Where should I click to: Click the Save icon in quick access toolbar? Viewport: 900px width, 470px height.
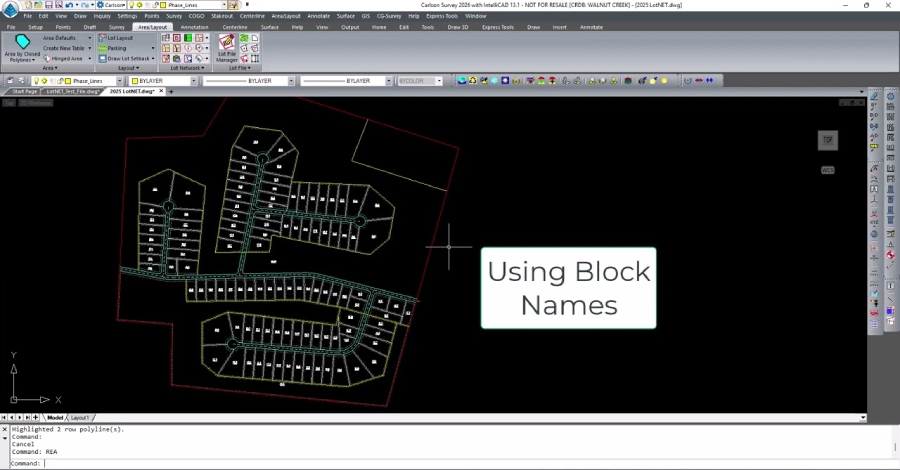48,5
